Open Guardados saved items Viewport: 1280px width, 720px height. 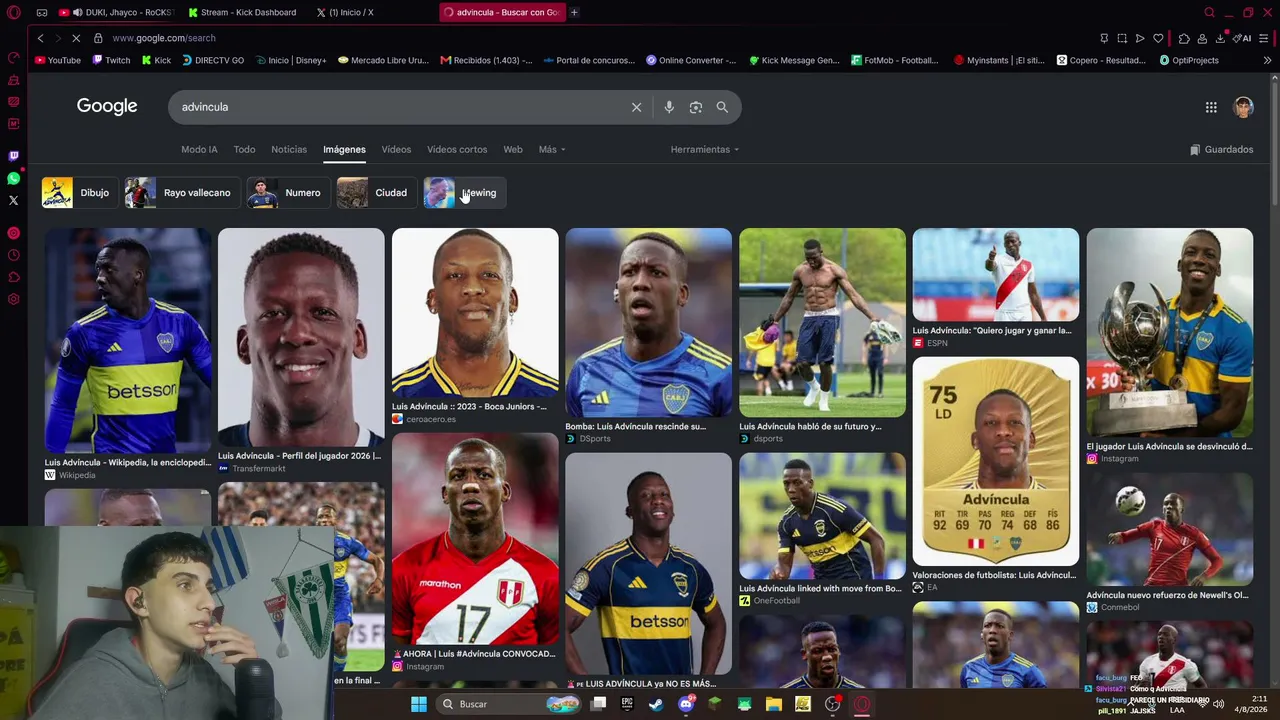[x=1221, y=149]
